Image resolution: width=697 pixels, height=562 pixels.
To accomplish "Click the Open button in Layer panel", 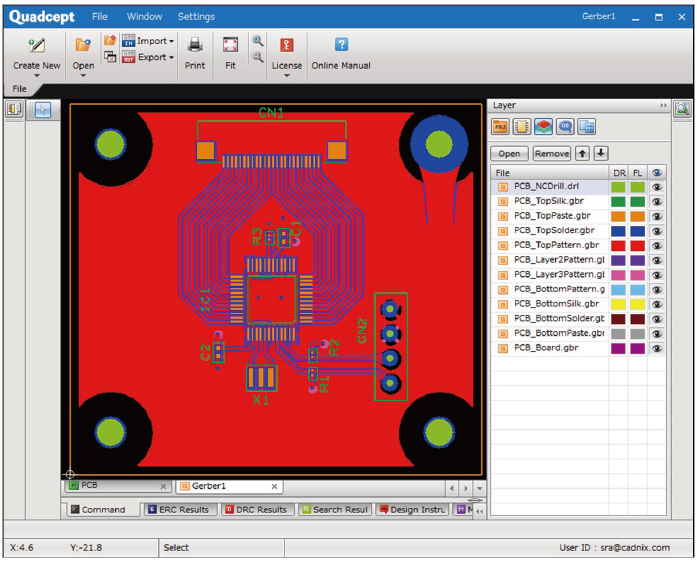I will [x=509, y=154].
